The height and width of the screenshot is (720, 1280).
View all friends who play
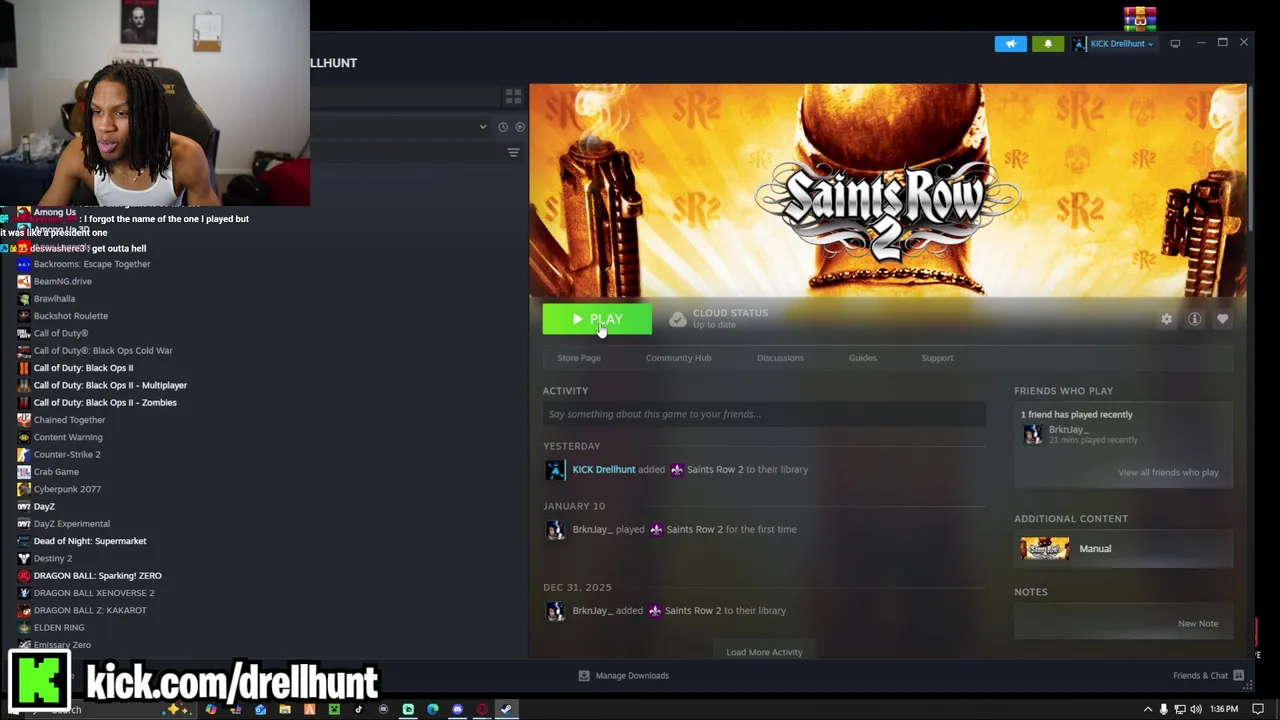(1168, 472)
